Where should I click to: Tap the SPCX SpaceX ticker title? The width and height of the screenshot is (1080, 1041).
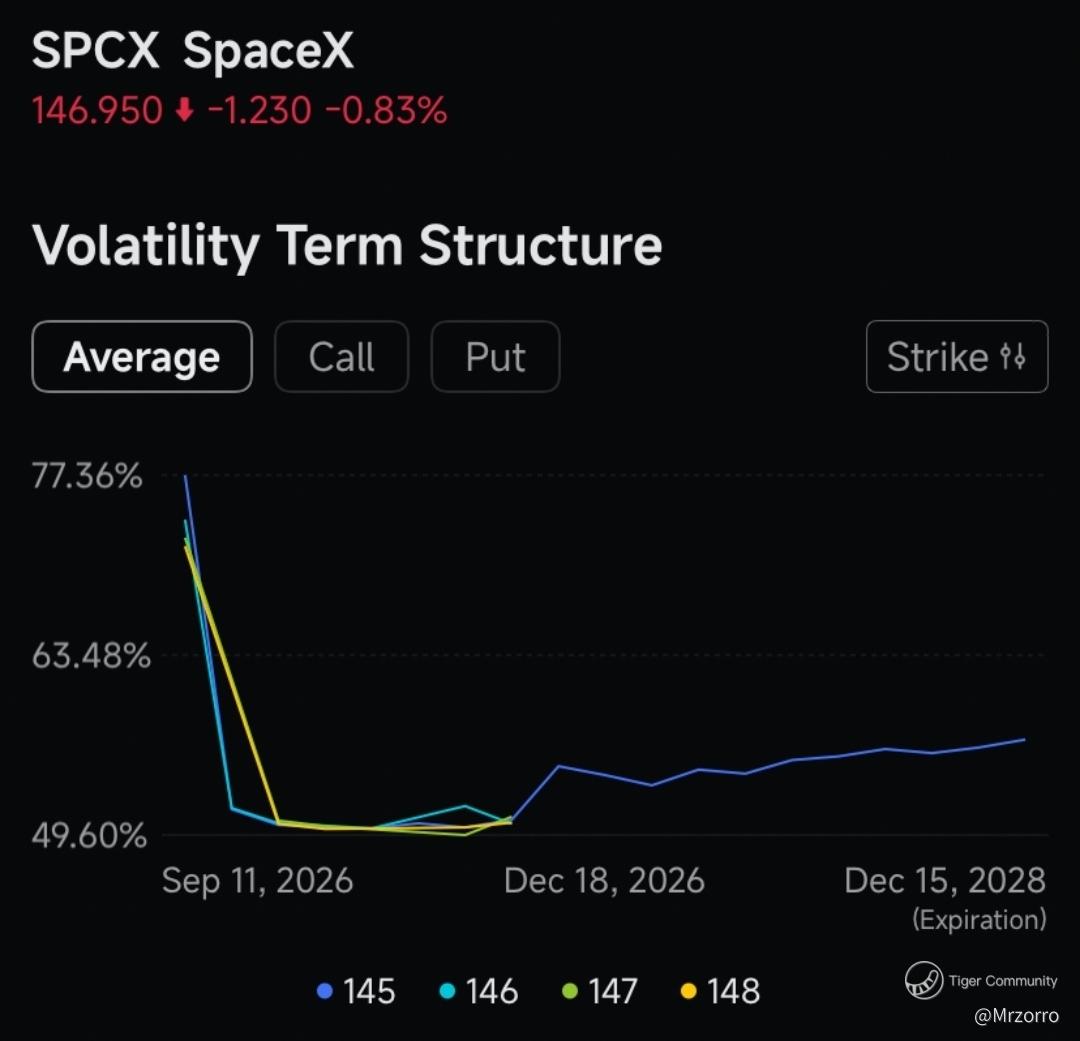coord(193,50)
